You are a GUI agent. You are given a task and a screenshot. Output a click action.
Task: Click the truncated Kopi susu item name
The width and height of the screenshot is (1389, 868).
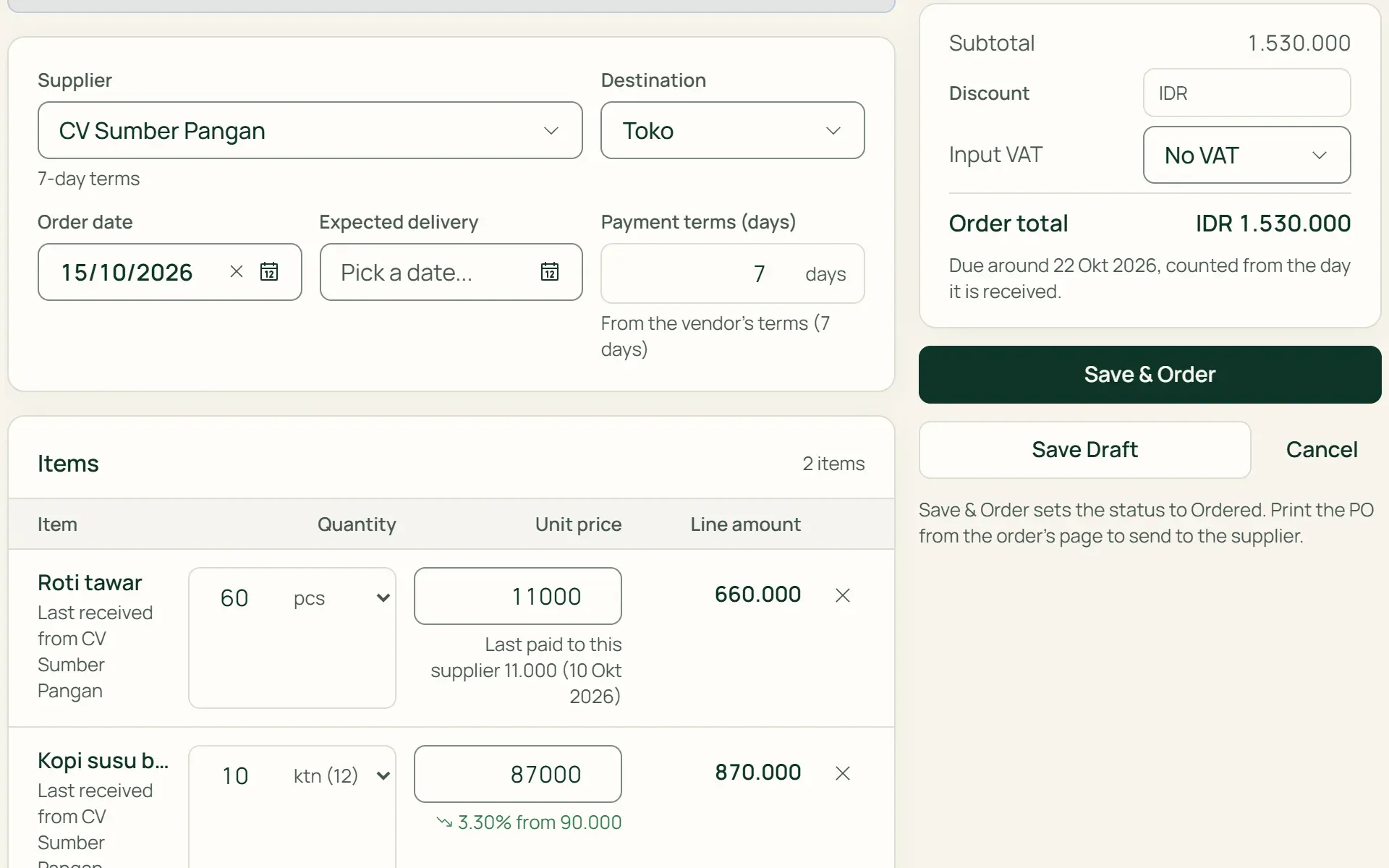click(103, 761)
